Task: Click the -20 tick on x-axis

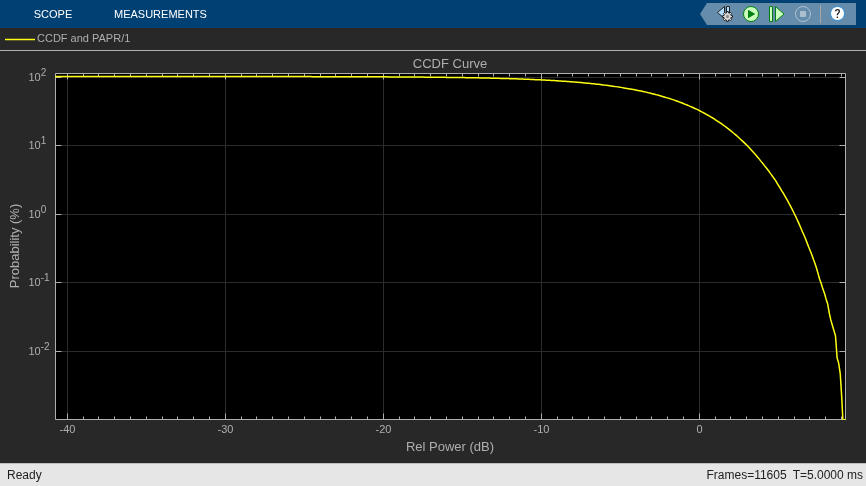Action: pos(383,430)
